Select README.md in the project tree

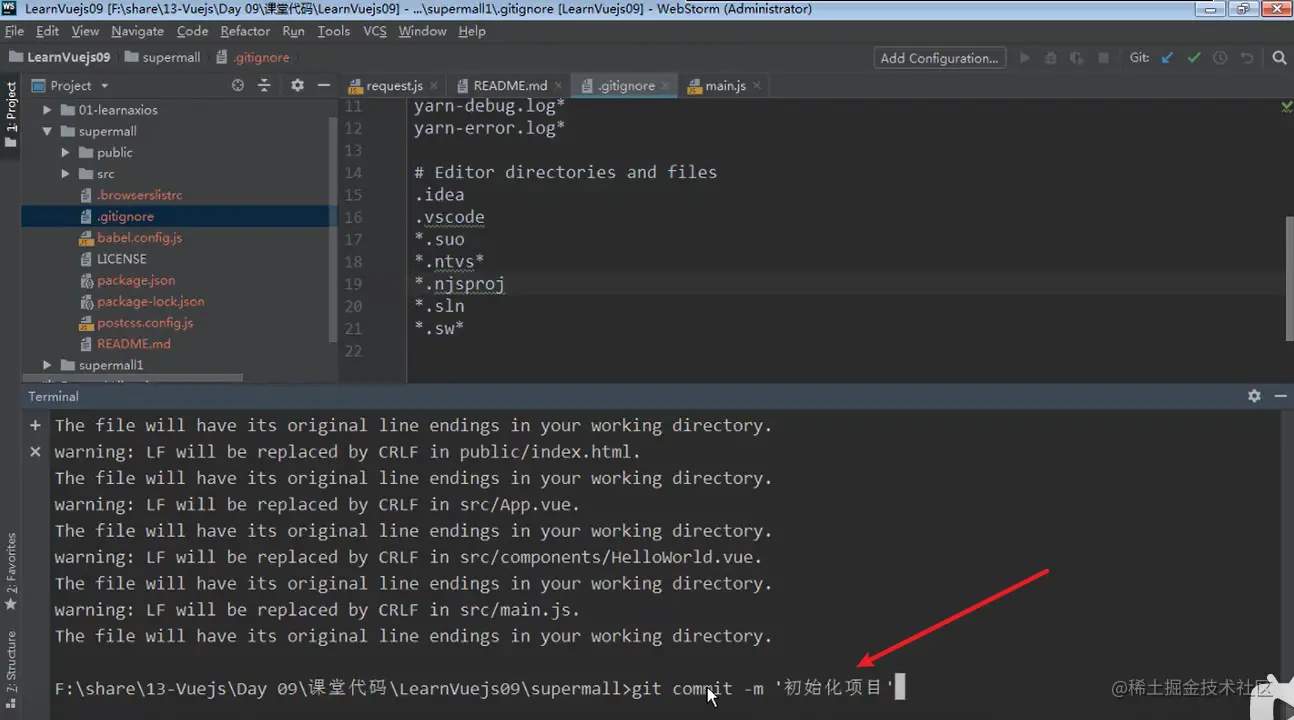coord(133,344)
